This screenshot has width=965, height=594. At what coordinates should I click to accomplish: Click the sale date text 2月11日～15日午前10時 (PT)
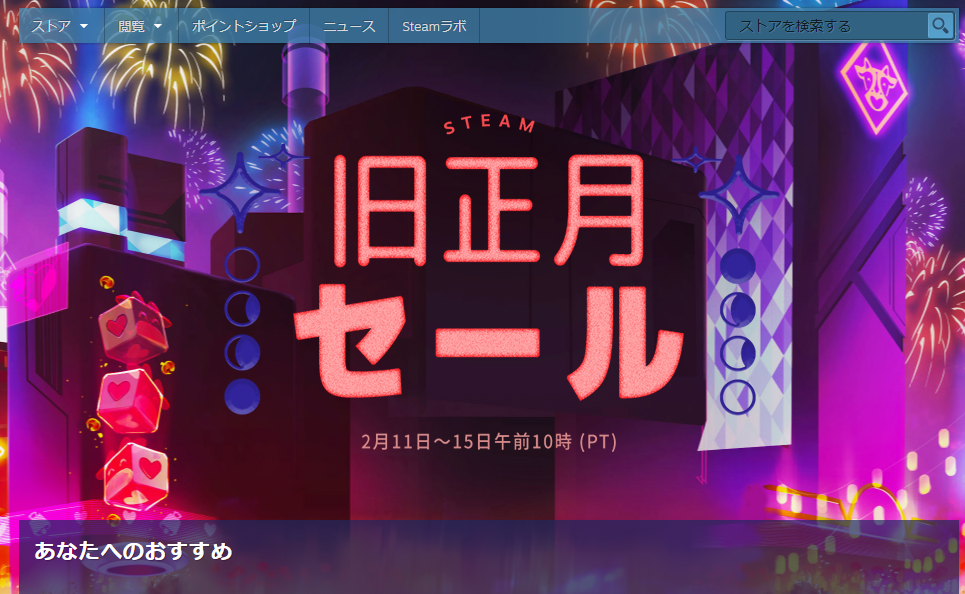point(489,441)
